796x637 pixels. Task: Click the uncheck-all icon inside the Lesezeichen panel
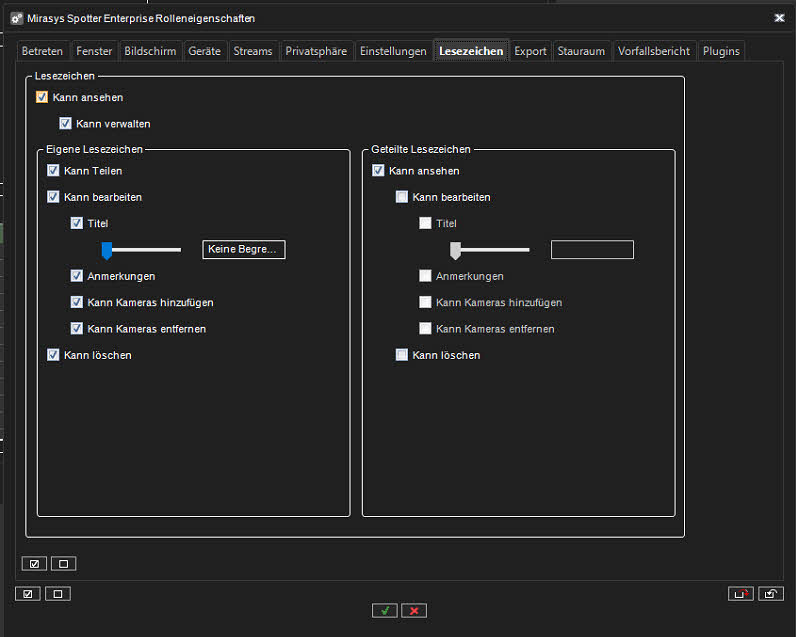pos(63,563)
